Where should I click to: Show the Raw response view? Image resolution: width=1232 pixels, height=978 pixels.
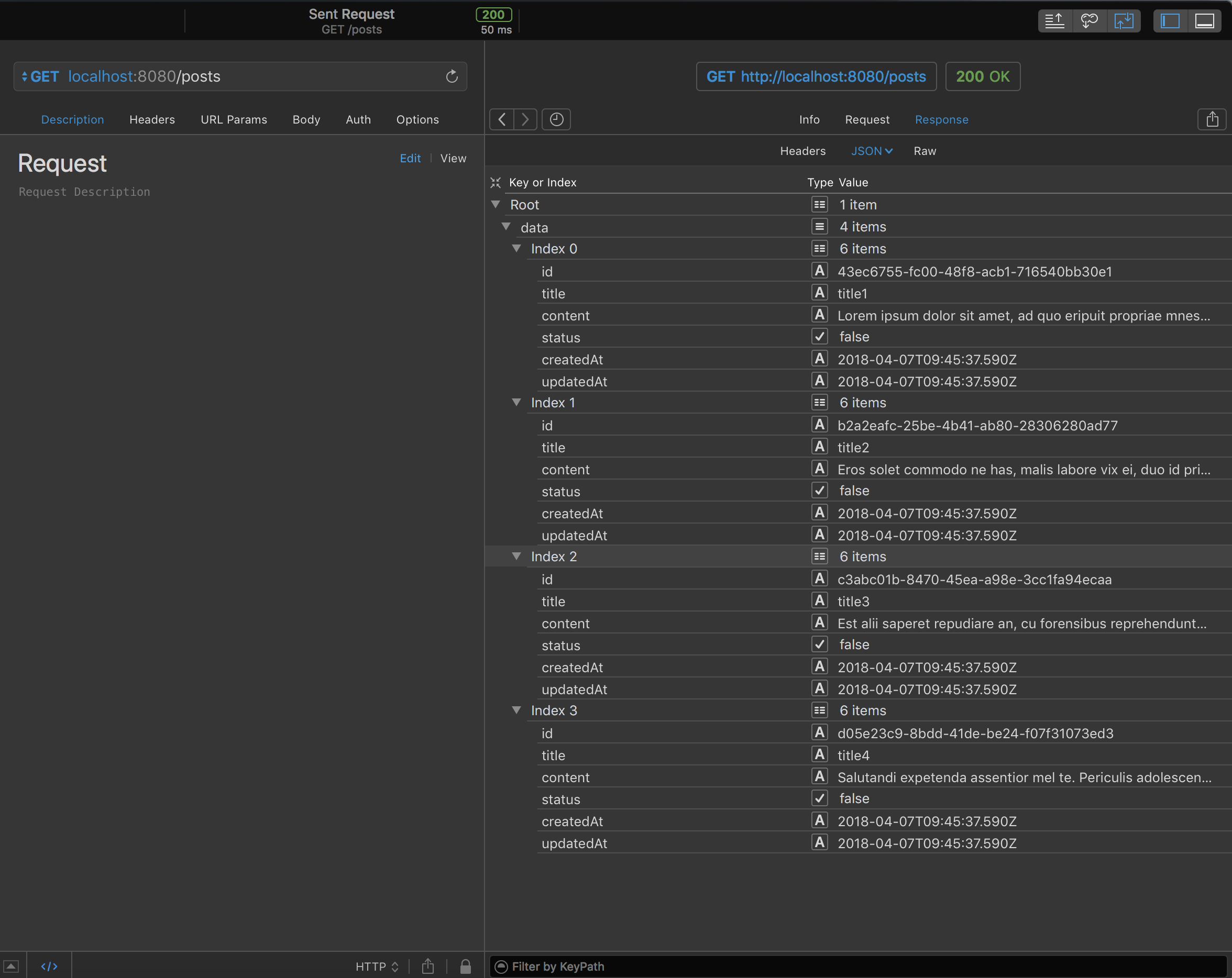pos(924,151)
